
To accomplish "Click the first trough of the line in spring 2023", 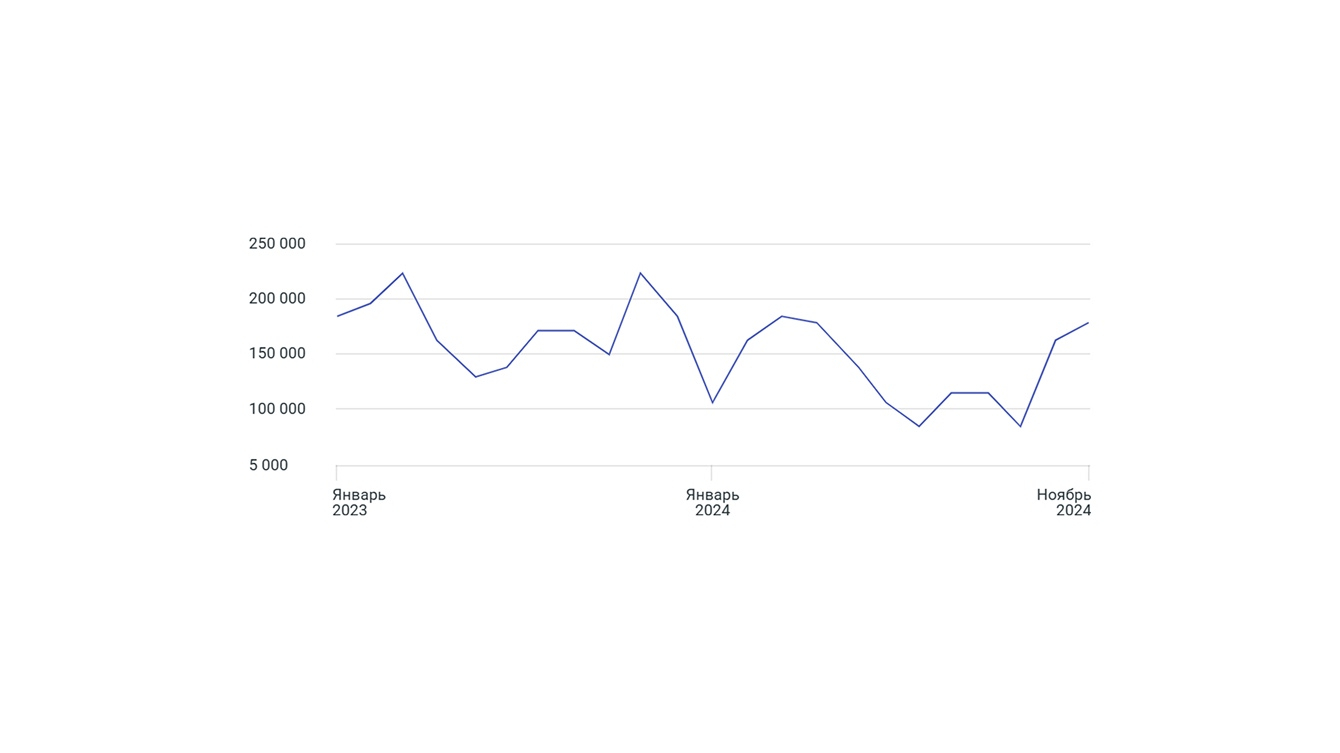I will pyautogui.click(x=475, y=377).
